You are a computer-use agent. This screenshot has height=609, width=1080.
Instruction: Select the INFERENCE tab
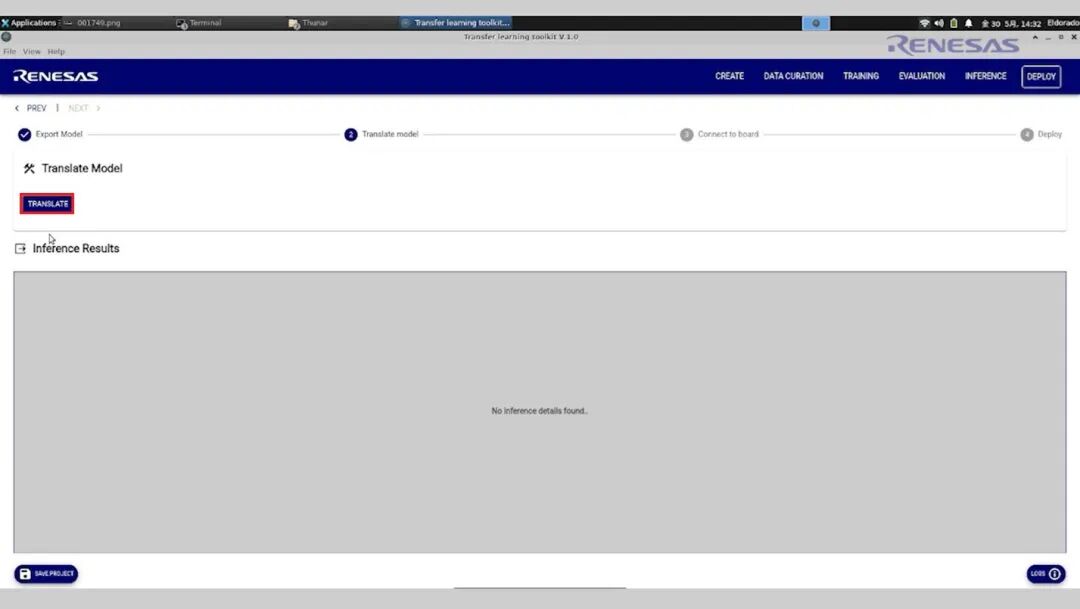coord(986,76)
